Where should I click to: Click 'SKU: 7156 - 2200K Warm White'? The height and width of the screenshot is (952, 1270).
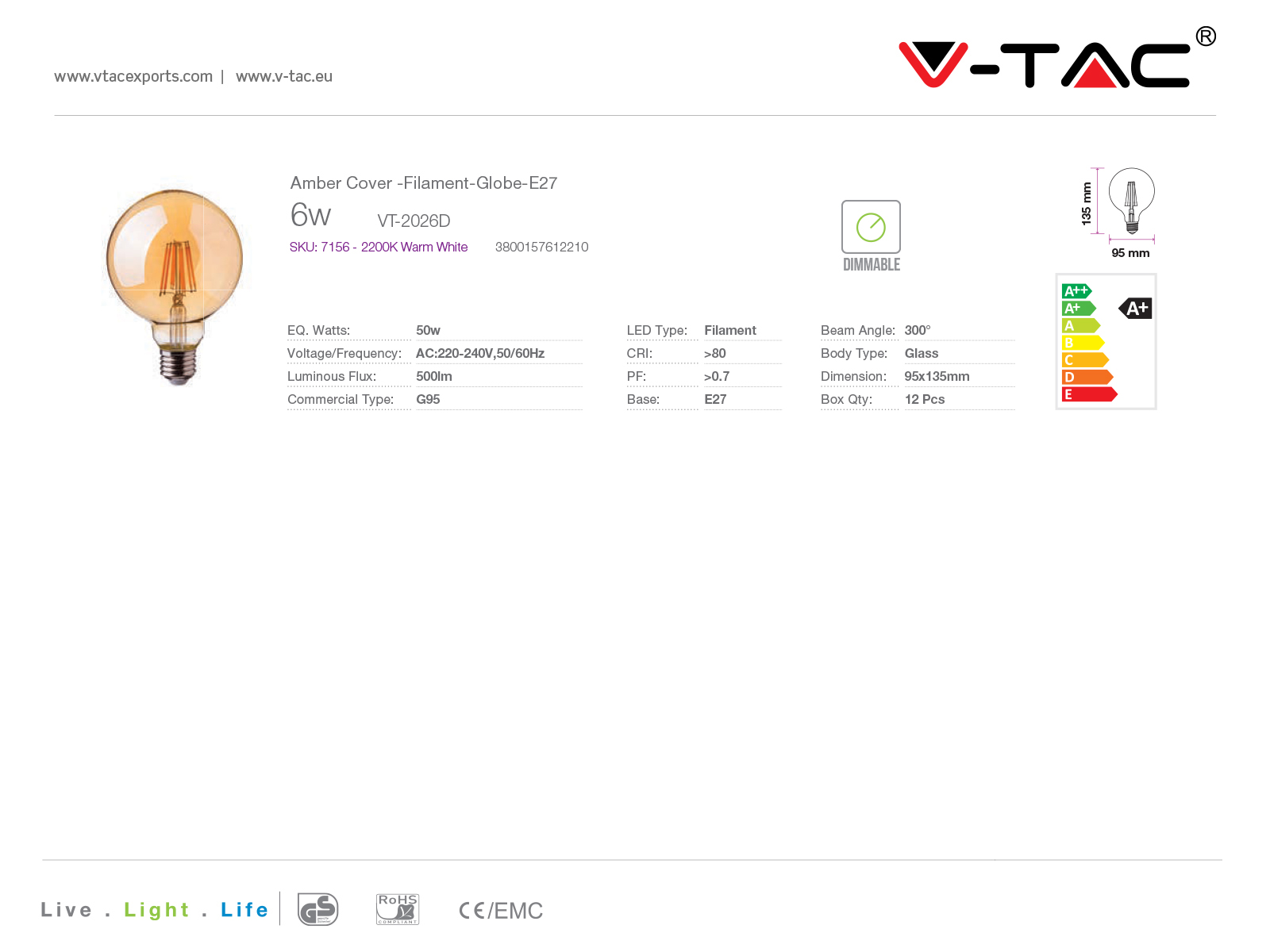[x=379, y=247]
